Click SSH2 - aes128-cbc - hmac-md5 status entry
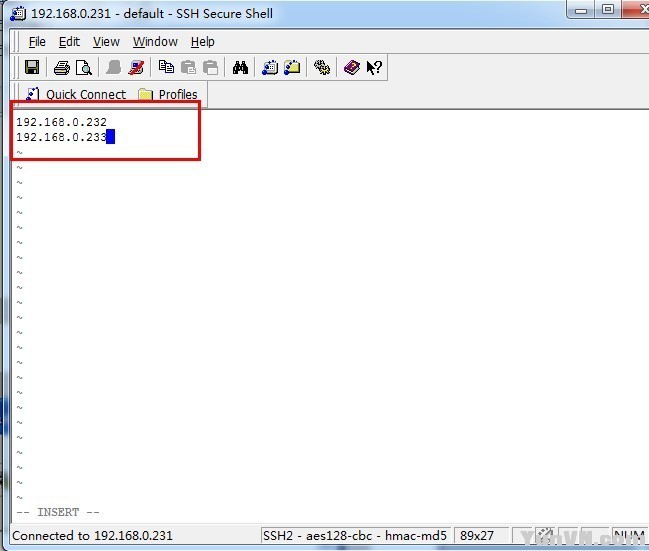This screenshot has height=551, width=649. pos(355,536)
